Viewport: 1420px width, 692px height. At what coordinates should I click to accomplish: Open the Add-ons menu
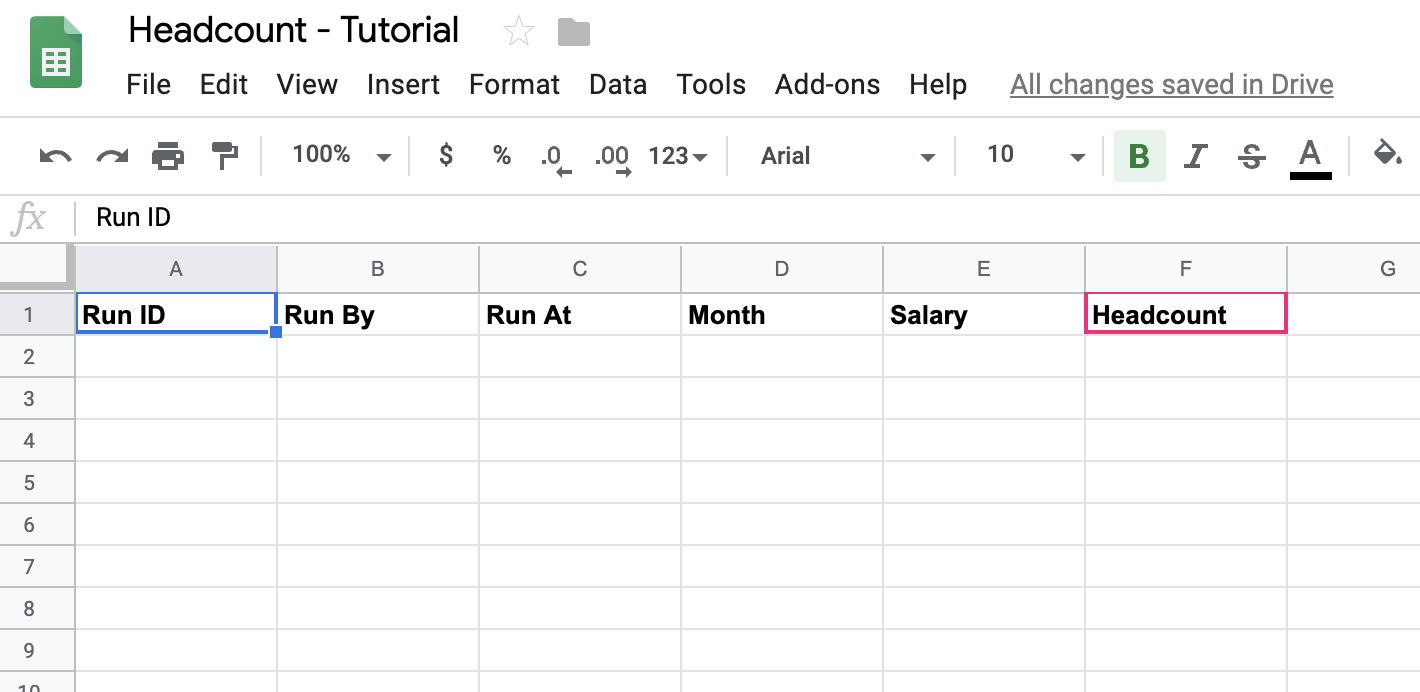828,85
